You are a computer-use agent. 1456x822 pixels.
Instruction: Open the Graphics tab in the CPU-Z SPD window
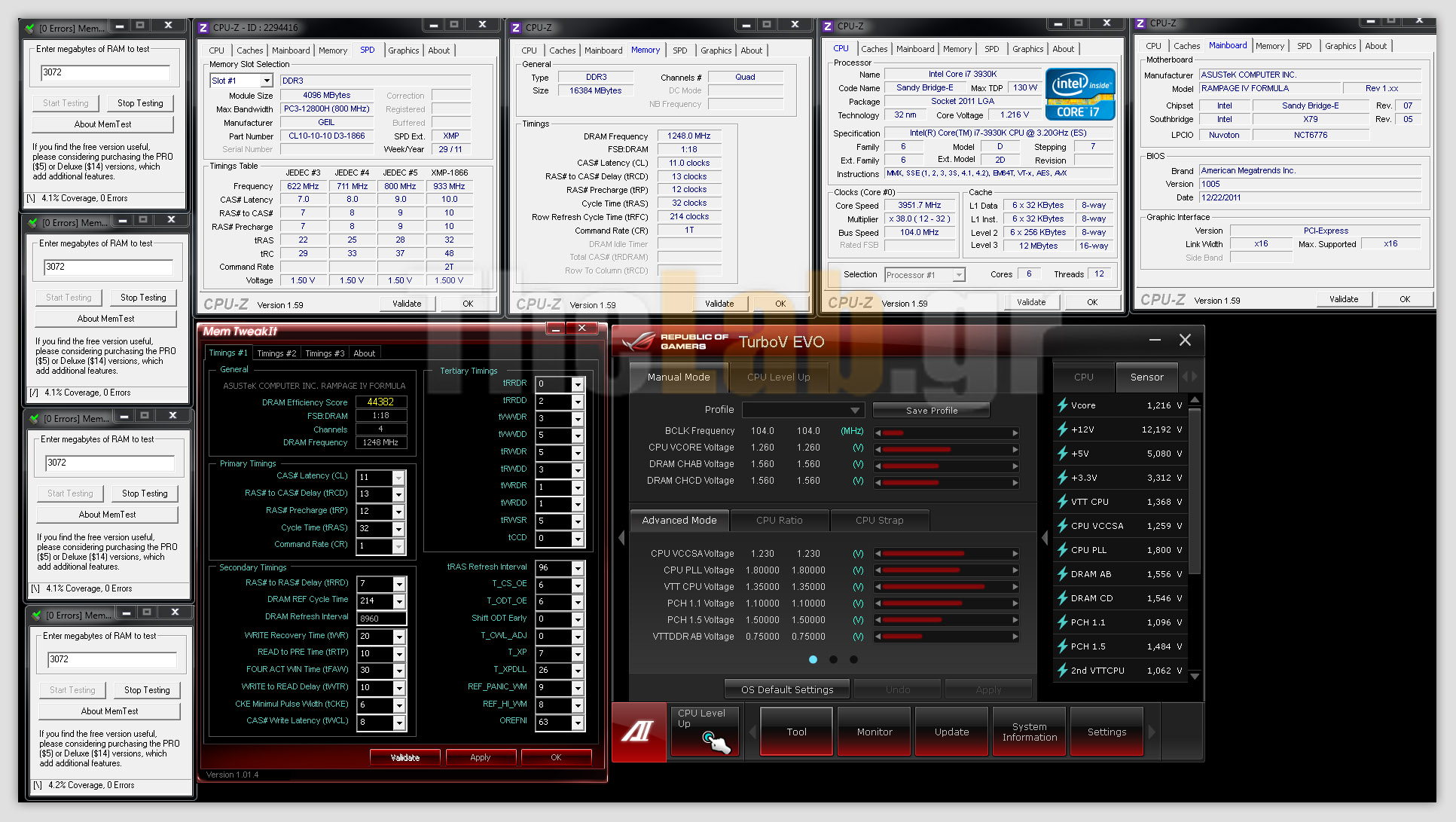(x=404, y=50)
